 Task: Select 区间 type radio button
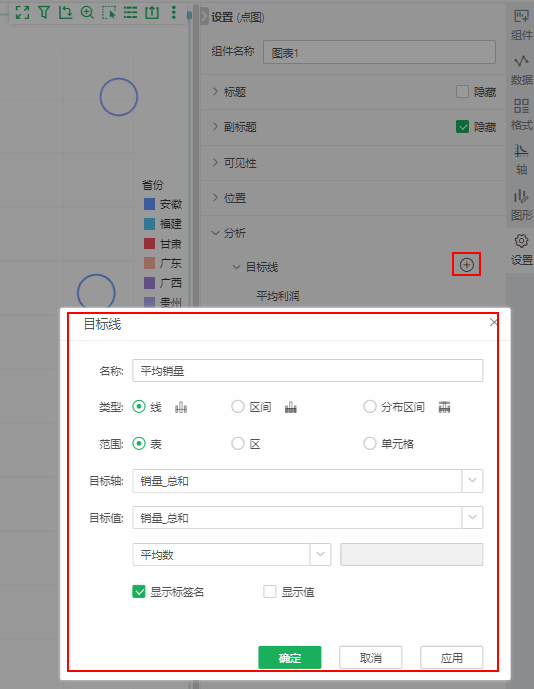click(x=238, y=407)
